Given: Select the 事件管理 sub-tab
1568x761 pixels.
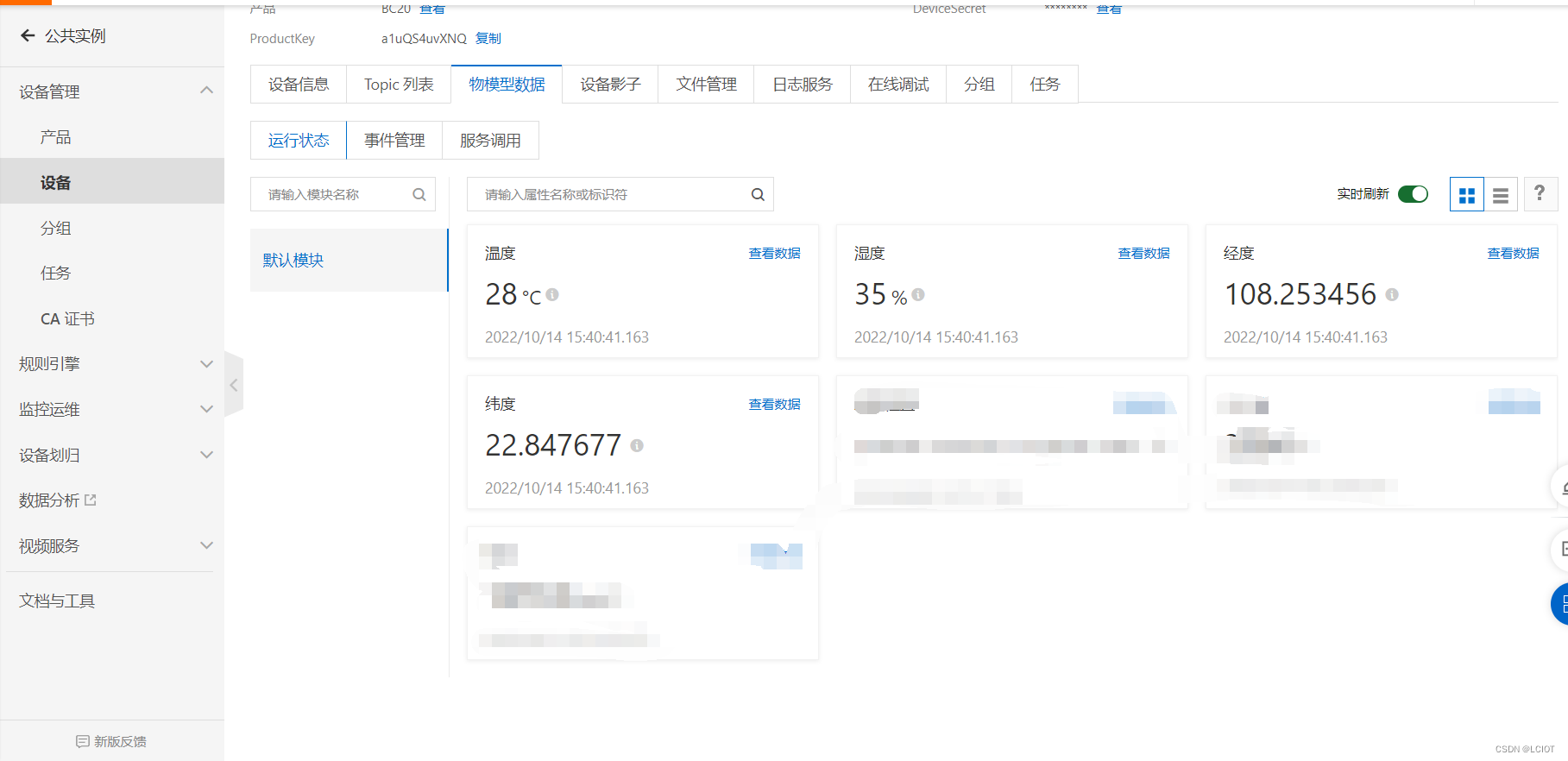Looking at the screenshot, I should [x=394, y=140].
